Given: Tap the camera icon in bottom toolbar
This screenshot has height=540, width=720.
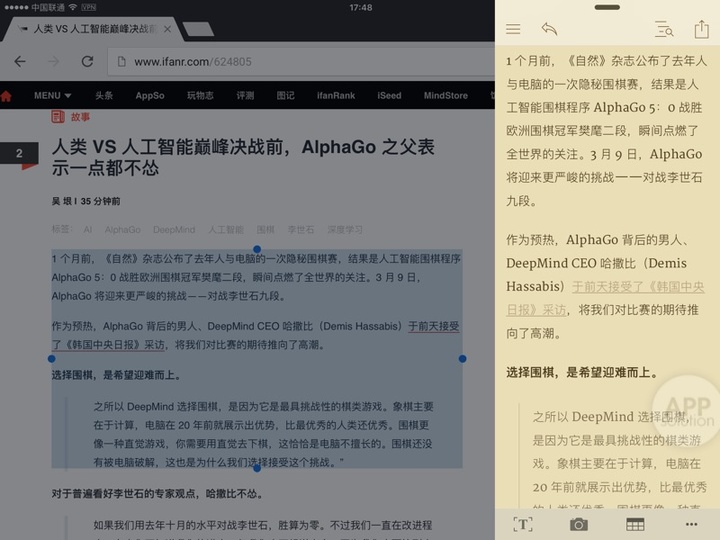Looking at the screenshot, I should [x=579, y=524].
